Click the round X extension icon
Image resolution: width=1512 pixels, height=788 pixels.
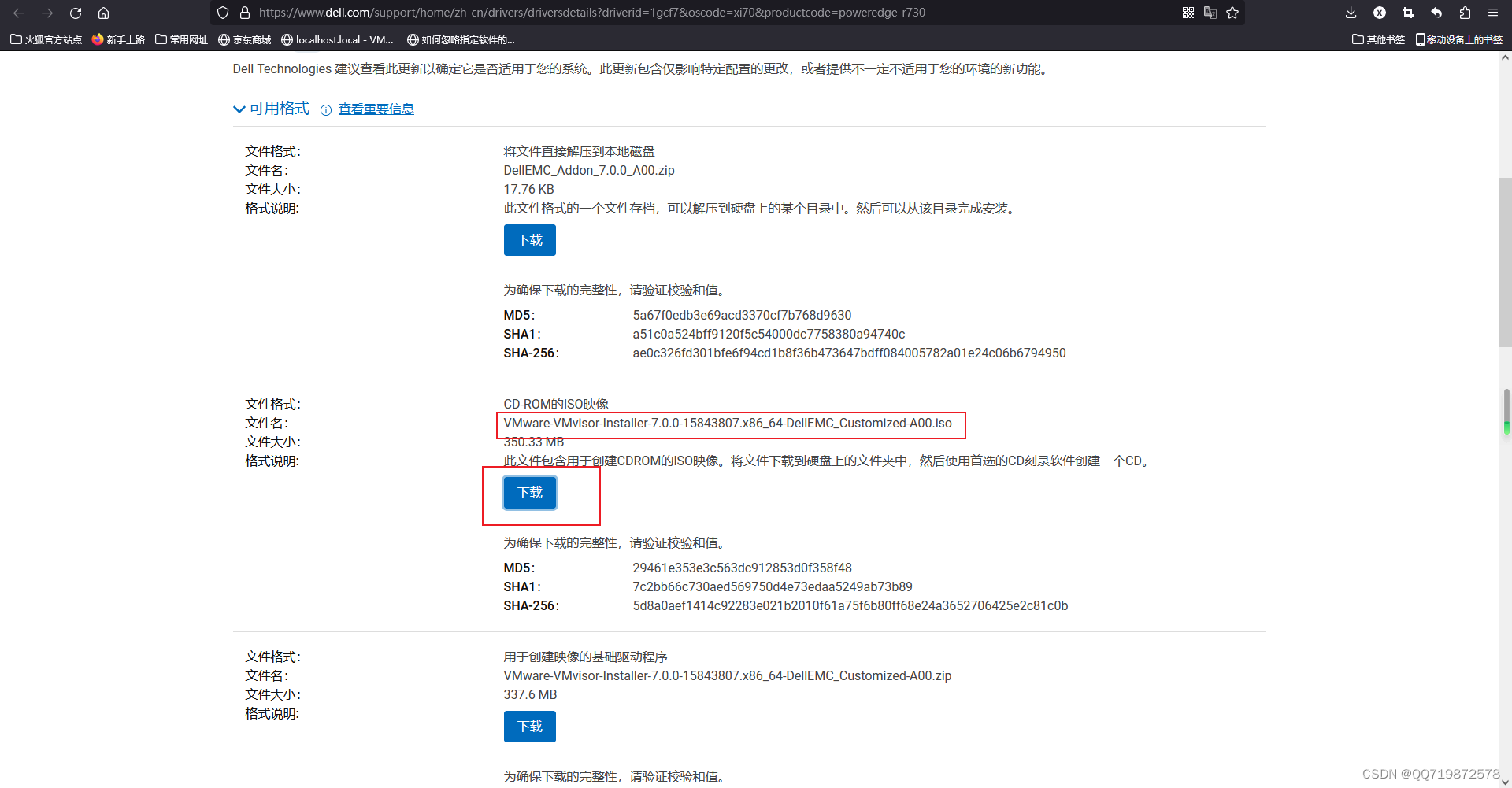(1380, 13)
